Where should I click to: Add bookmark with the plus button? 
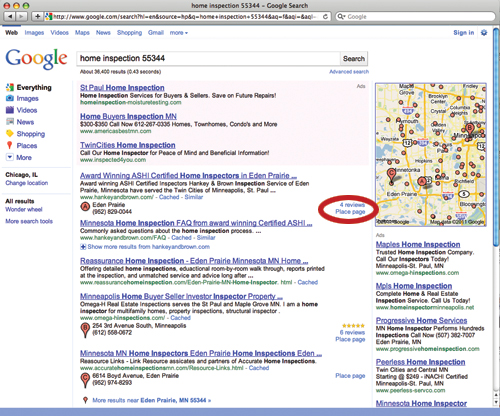click(37, 16)
